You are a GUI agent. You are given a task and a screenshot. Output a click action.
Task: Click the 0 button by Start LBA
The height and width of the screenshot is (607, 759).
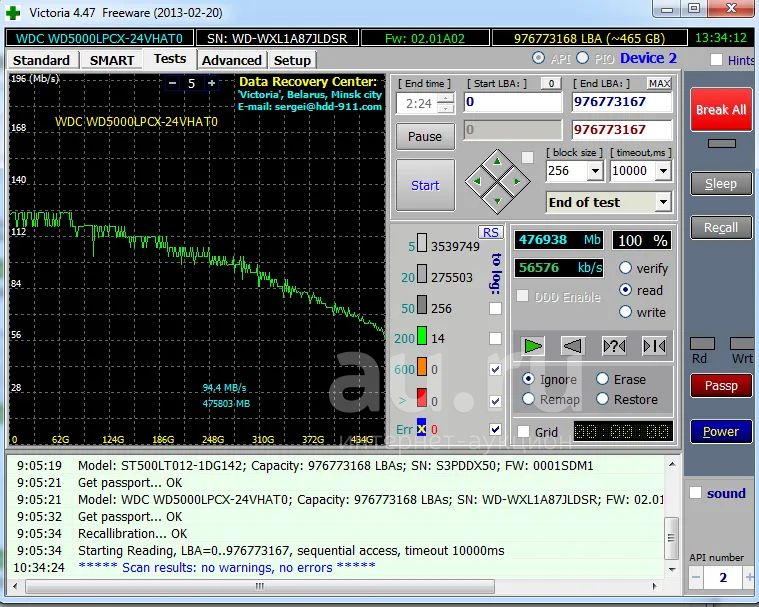[x=551, y=83]
